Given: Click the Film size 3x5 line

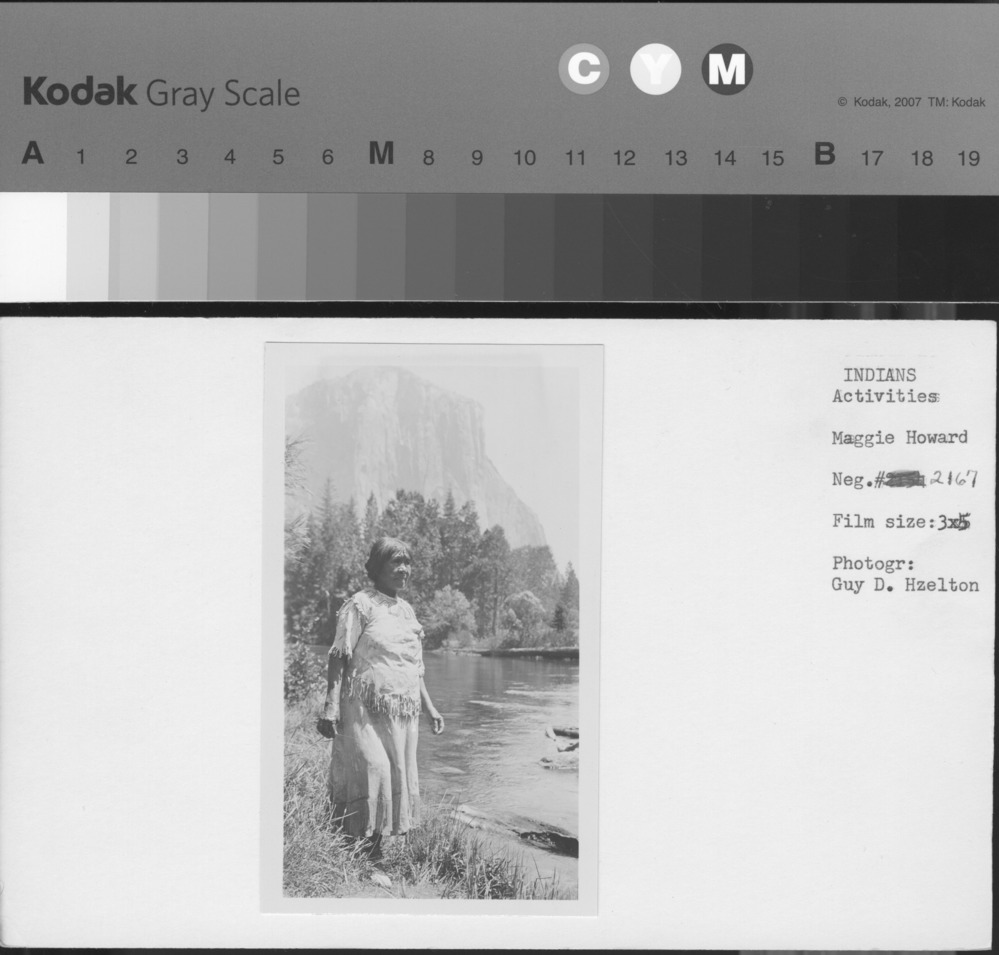Looking at the screenshot, I should [x=900, y=521].
